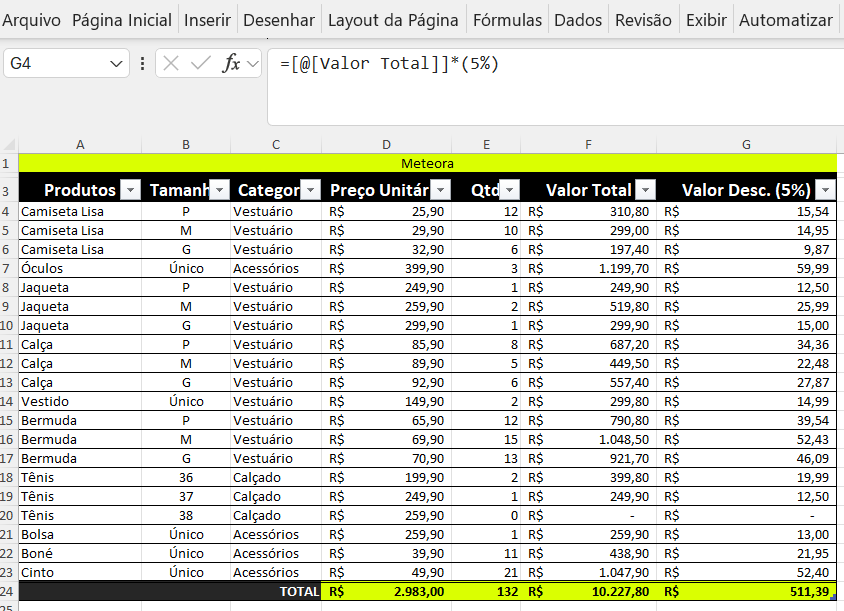Select the Calçado cell in row 19
The image size is (844, 611).
276,496
